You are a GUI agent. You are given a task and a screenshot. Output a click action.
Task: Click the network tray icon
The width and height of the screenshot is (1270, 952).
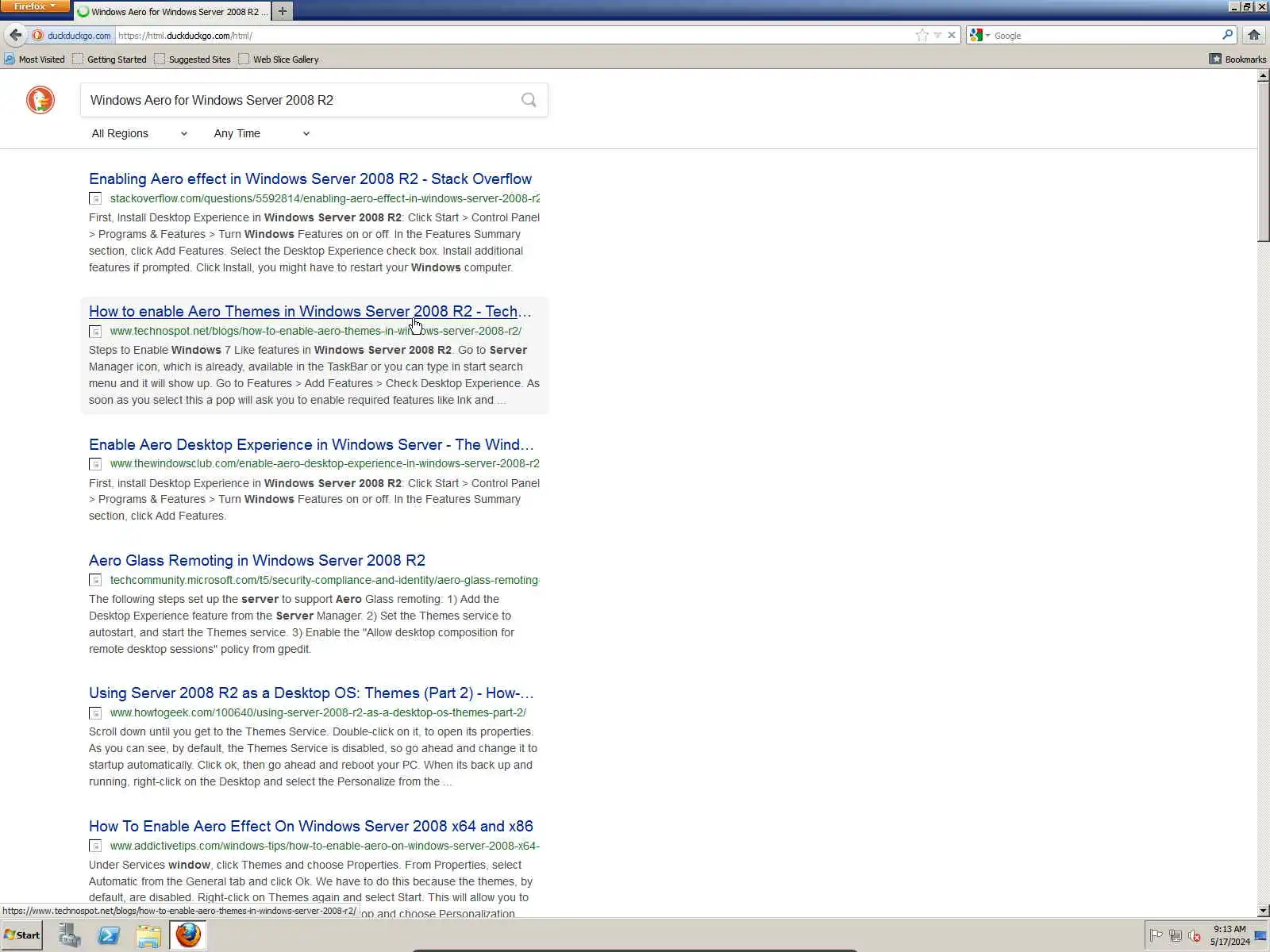coord(1176,935)
